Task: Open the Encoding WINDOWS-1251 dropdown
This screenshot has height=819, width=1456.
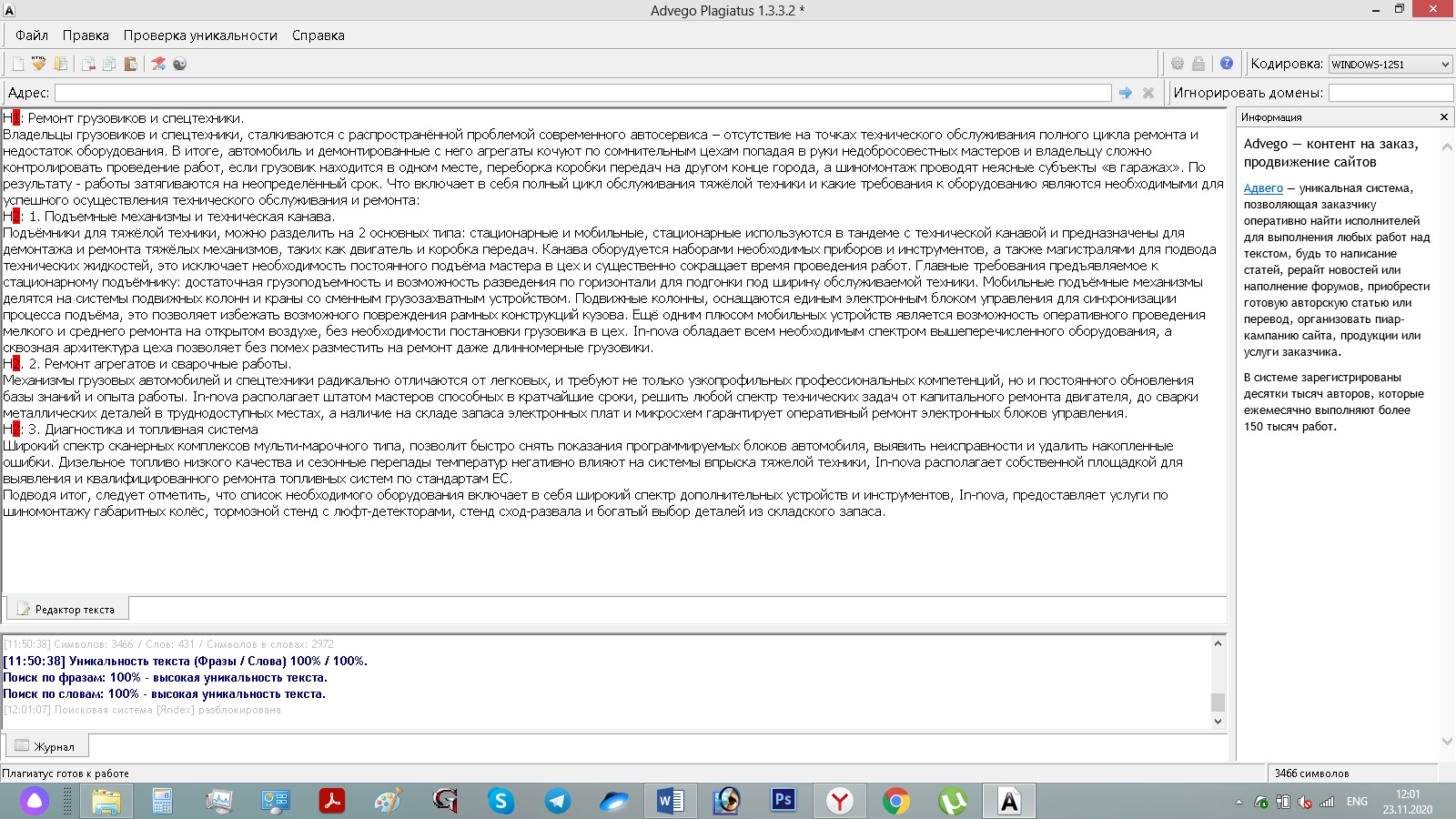Action: [1390, 64]
